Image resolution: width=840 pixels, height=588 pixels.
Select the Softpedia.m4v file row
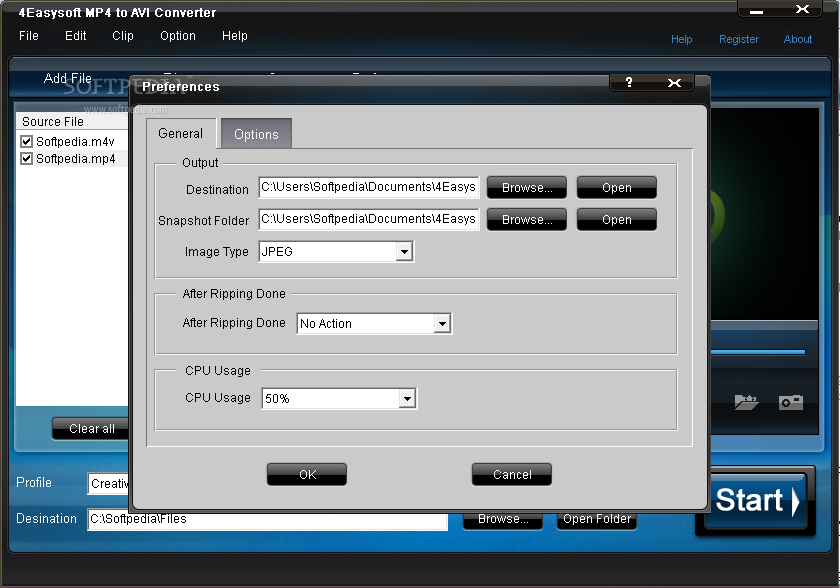point(74,141)
